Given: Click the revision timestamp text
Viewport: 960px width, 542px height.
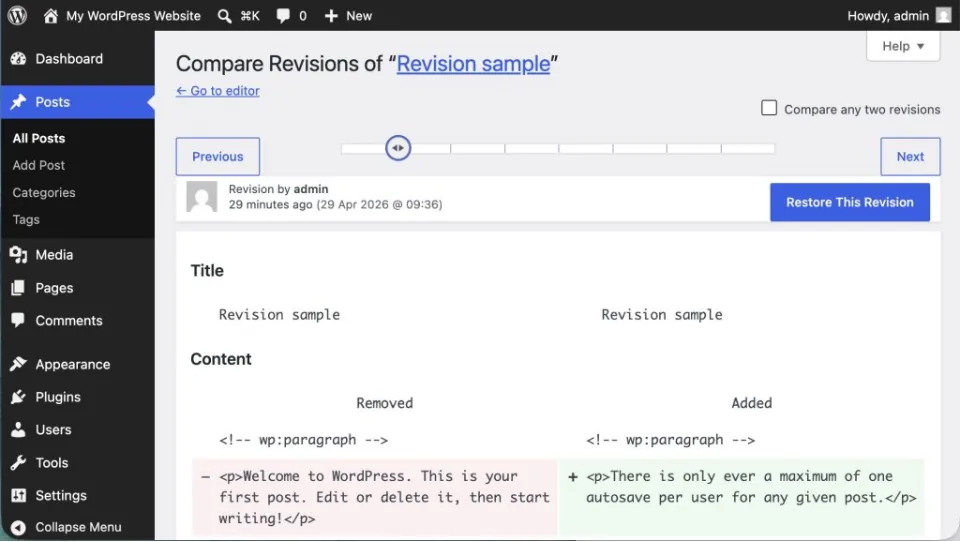Looking at the screenshot, I should click(336, 205).
